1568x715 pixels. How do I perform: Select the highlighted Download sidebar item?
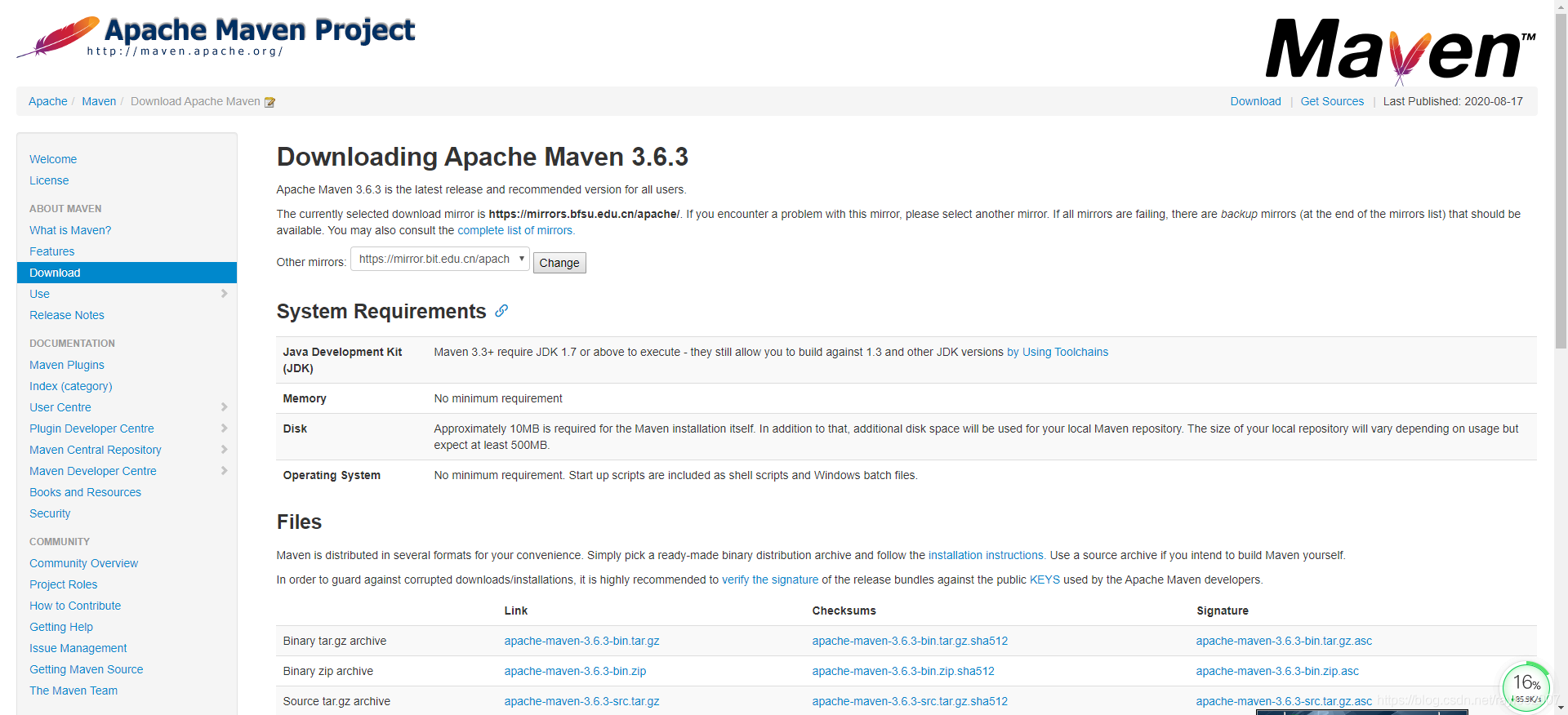[127, 273]
